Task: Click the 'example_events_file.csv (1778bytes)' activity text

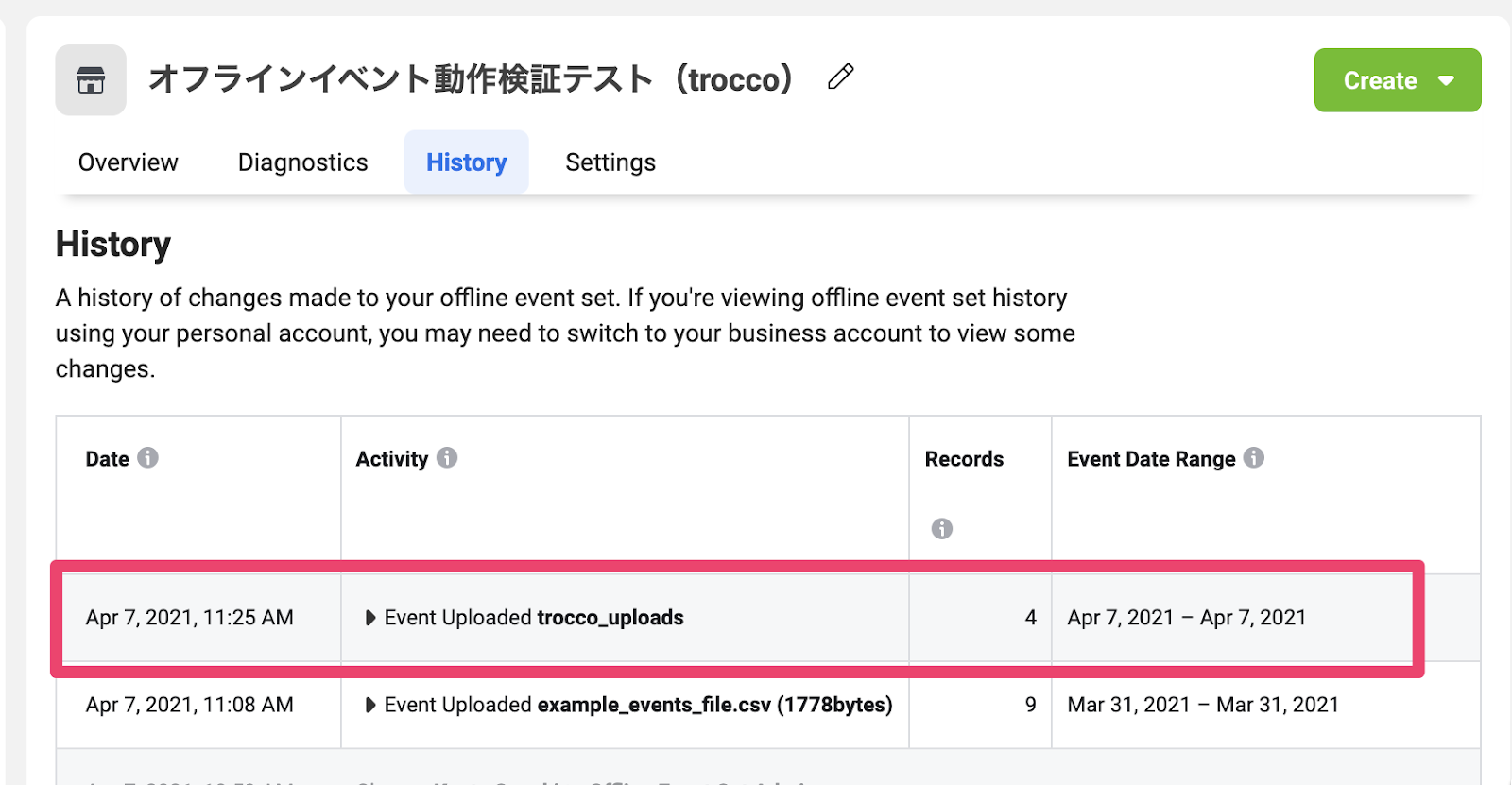Action: (714, 705)
